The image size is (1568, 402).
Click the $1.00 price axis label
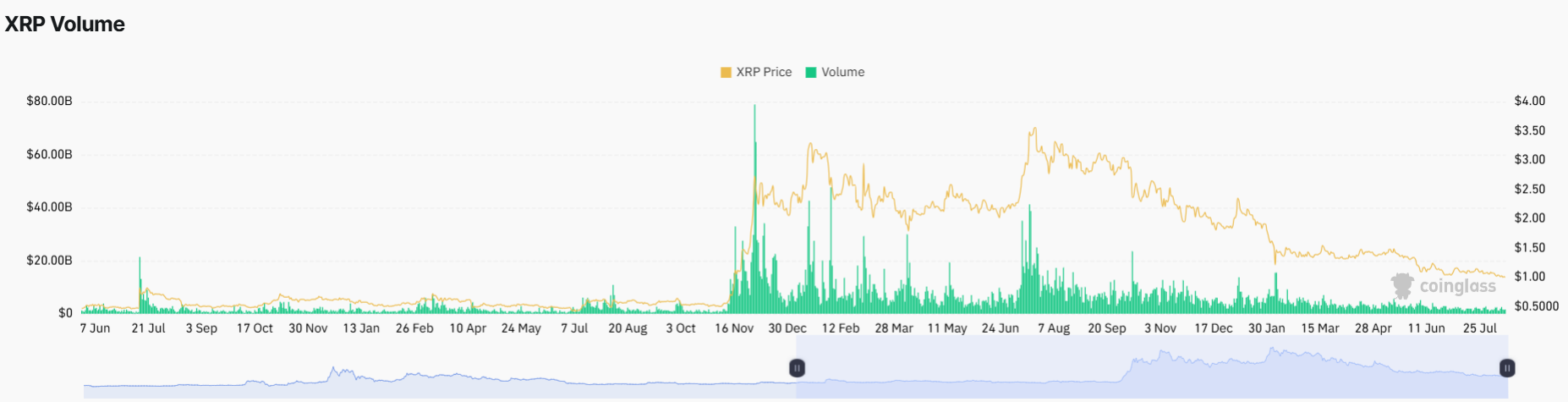coord(1529,276)
